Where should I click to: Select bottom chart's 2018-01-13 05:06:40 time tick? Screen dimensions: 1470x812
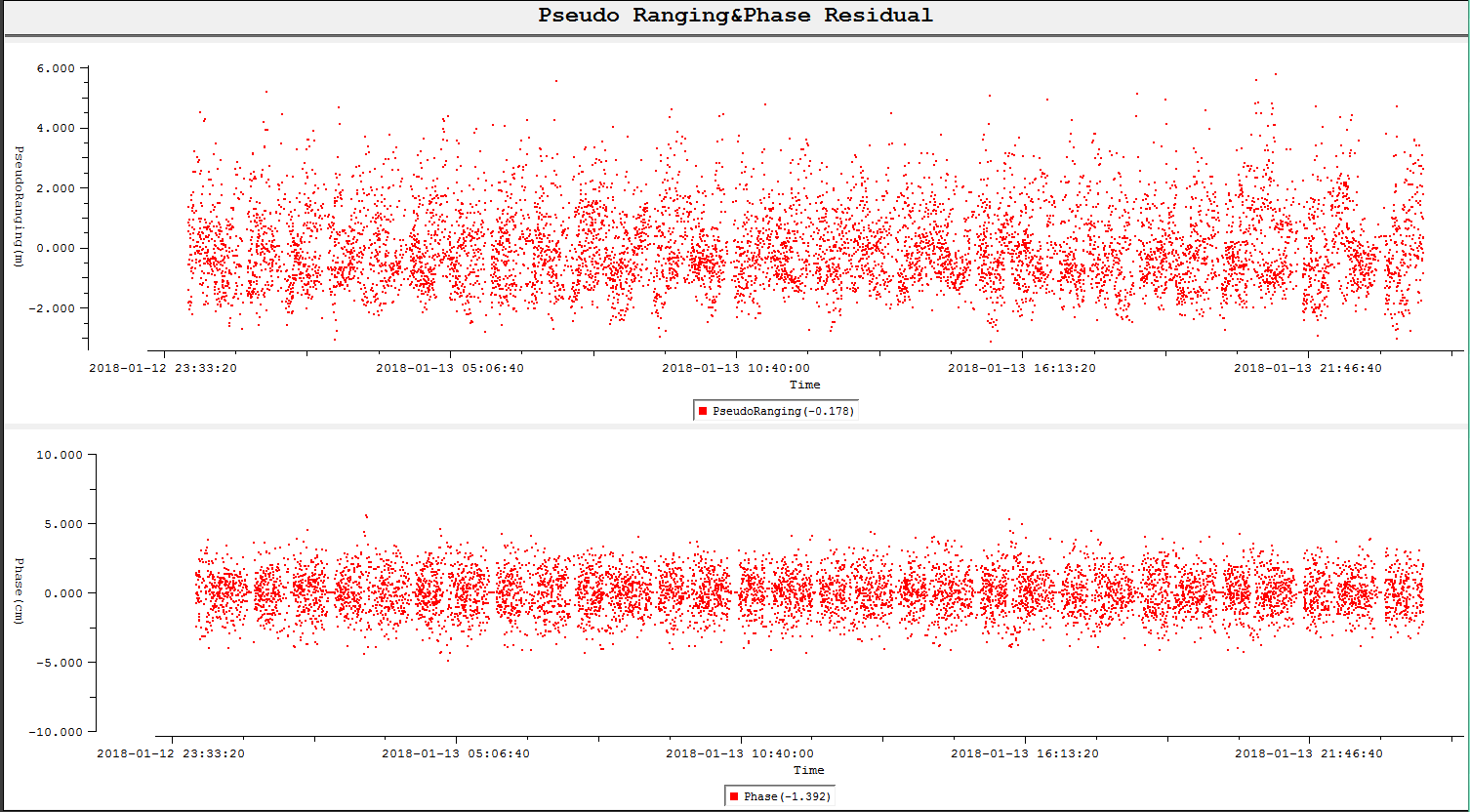coord(456,753)
